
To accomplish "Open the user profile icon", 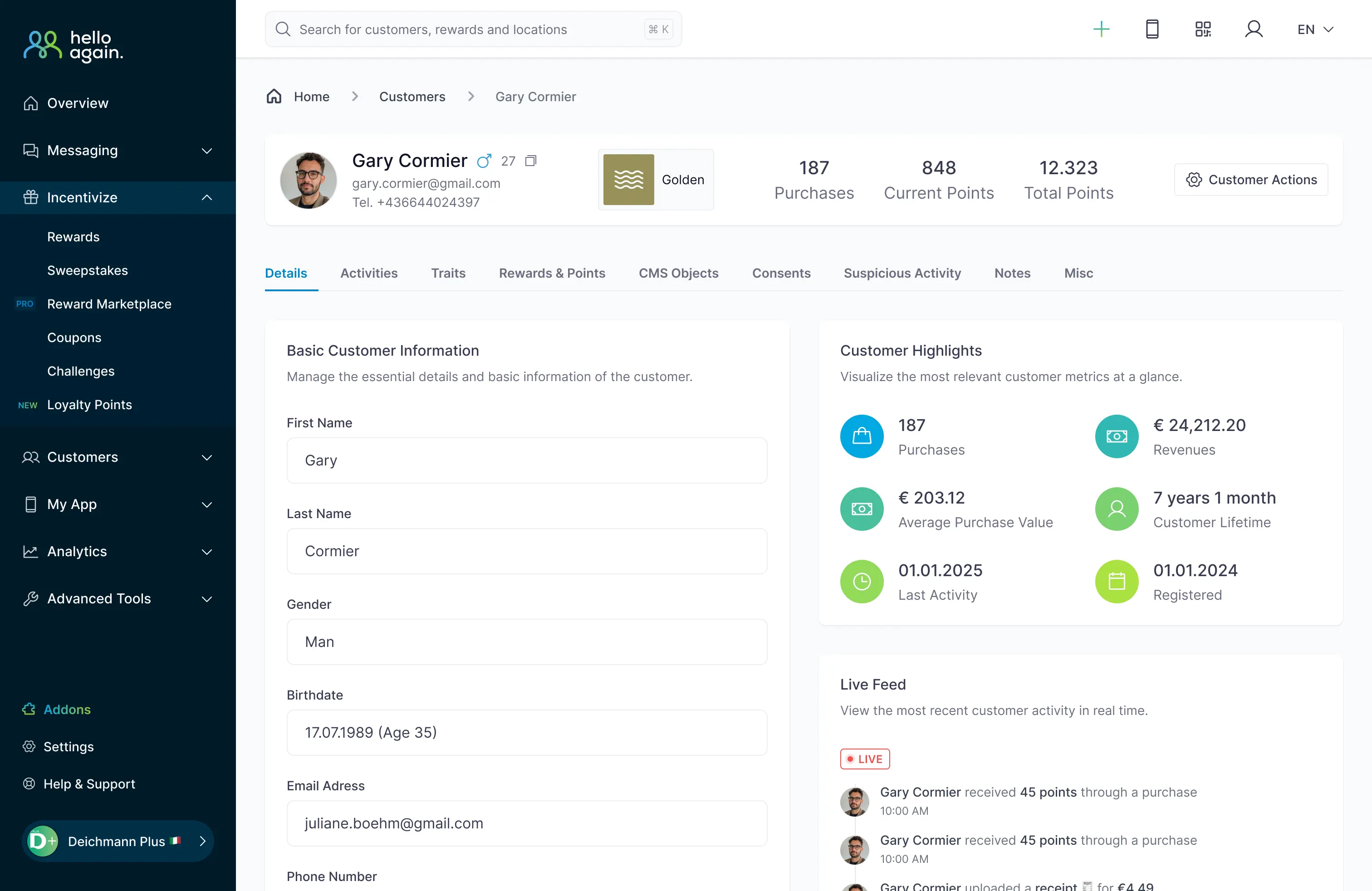I will point(1254,29).
